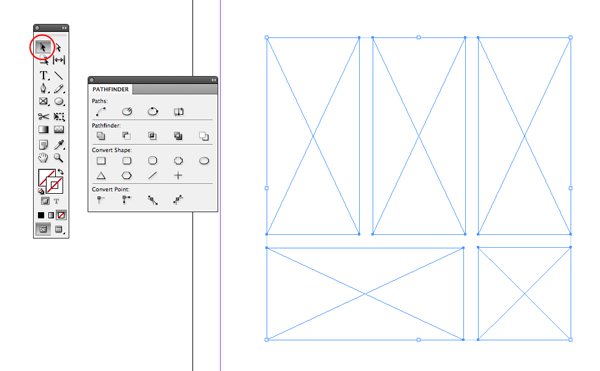Collapse the Pathfinder panel with double arrows
This screenshot has width=600, height=371.
[214, 80]
